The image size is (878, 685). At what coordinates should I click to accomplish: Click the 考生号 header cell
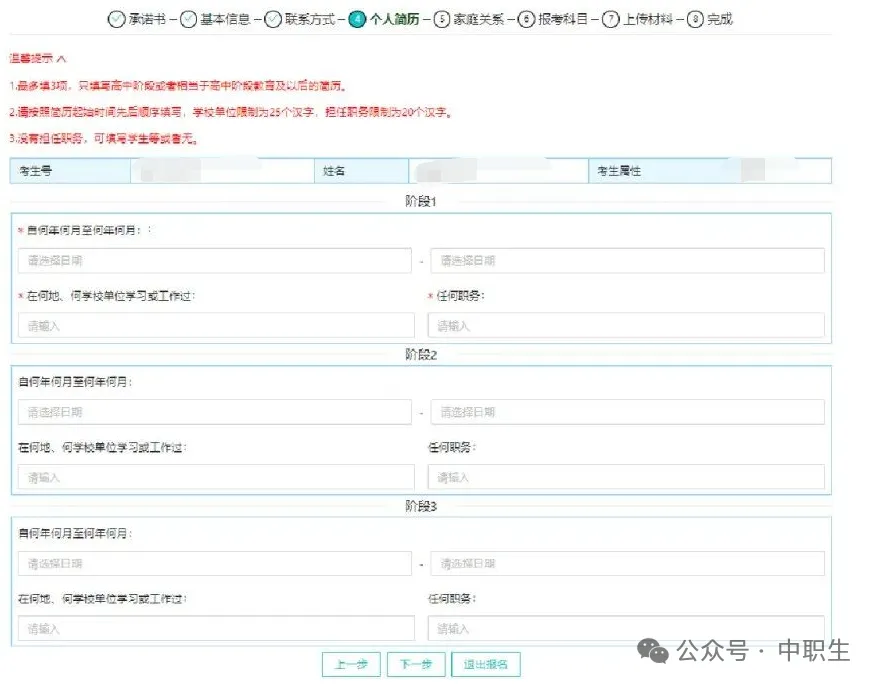(70, 171)
